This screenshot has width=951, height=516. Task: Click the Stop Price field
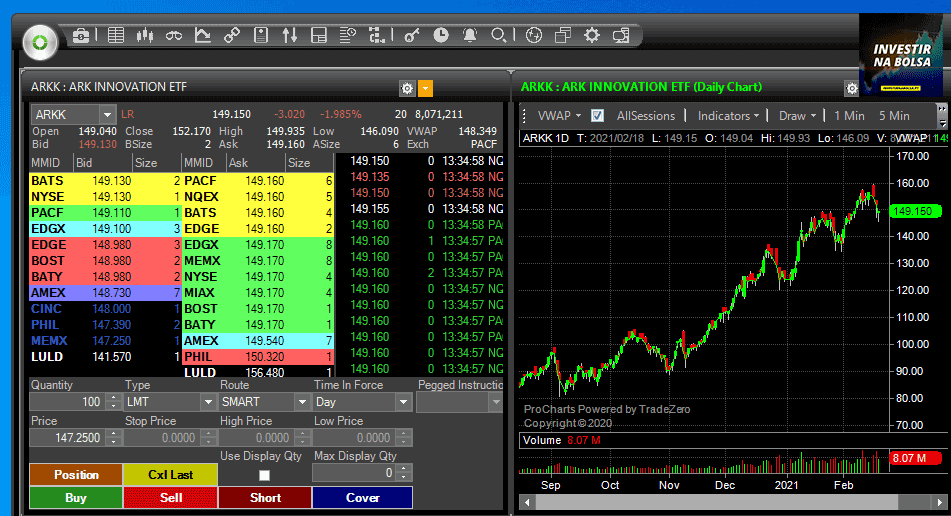(163, 438)
